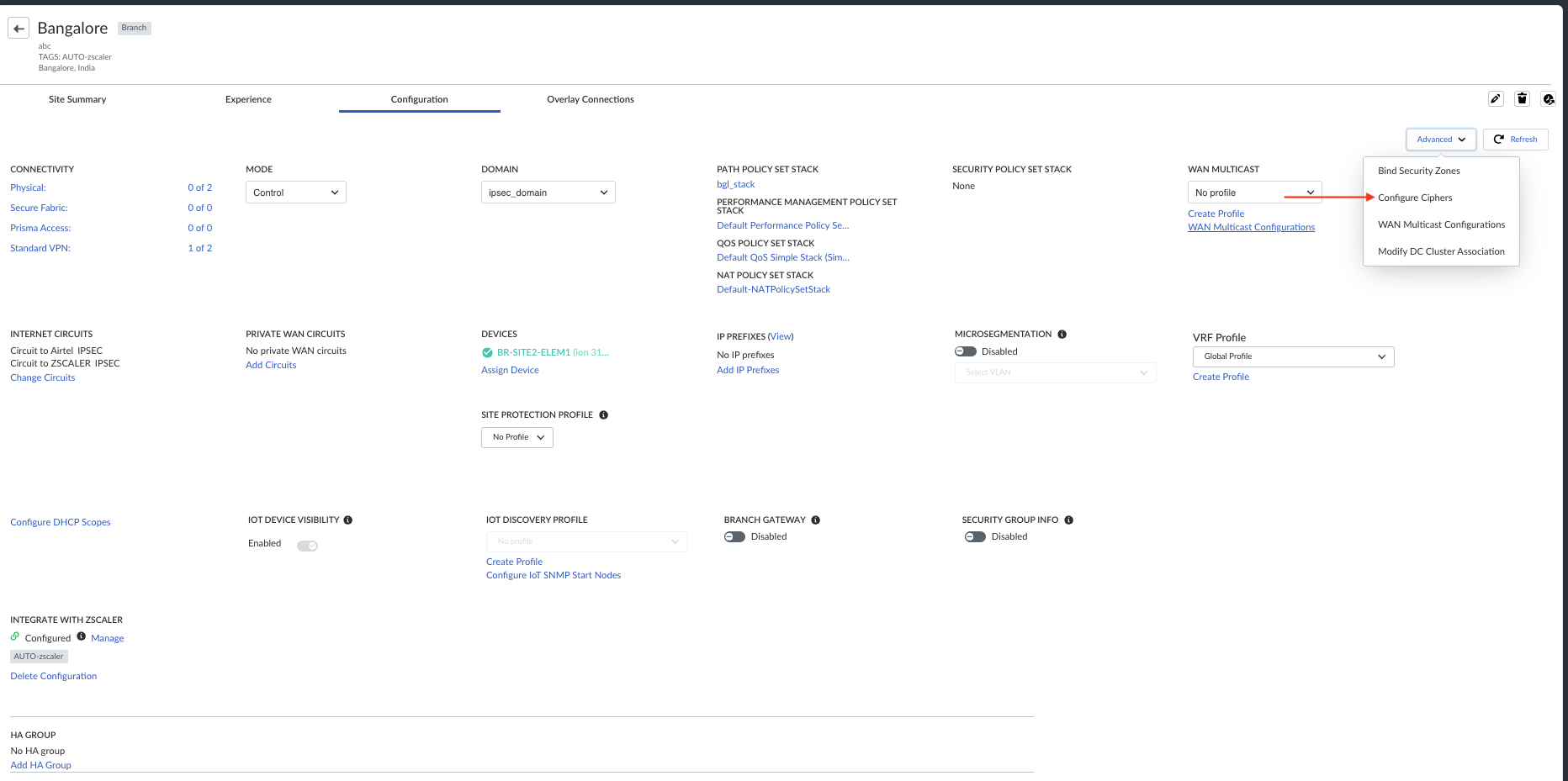
Task: Click the pencil edit site icon
Action: pyautogui.click(x=1496, y=99)
